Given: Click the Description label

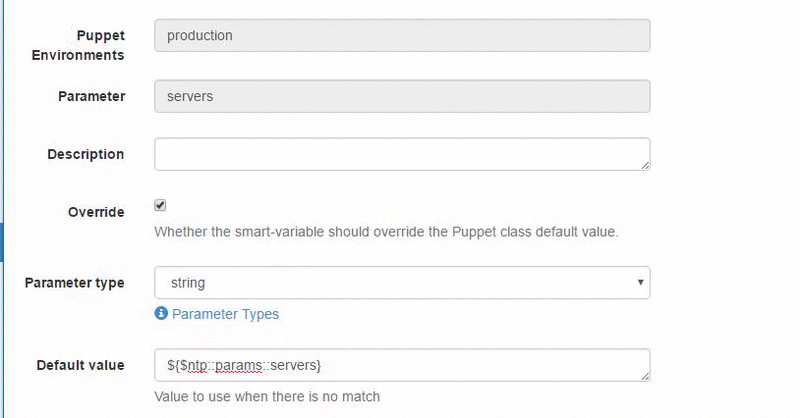Looking at the screenshot, I should point(86,154).
